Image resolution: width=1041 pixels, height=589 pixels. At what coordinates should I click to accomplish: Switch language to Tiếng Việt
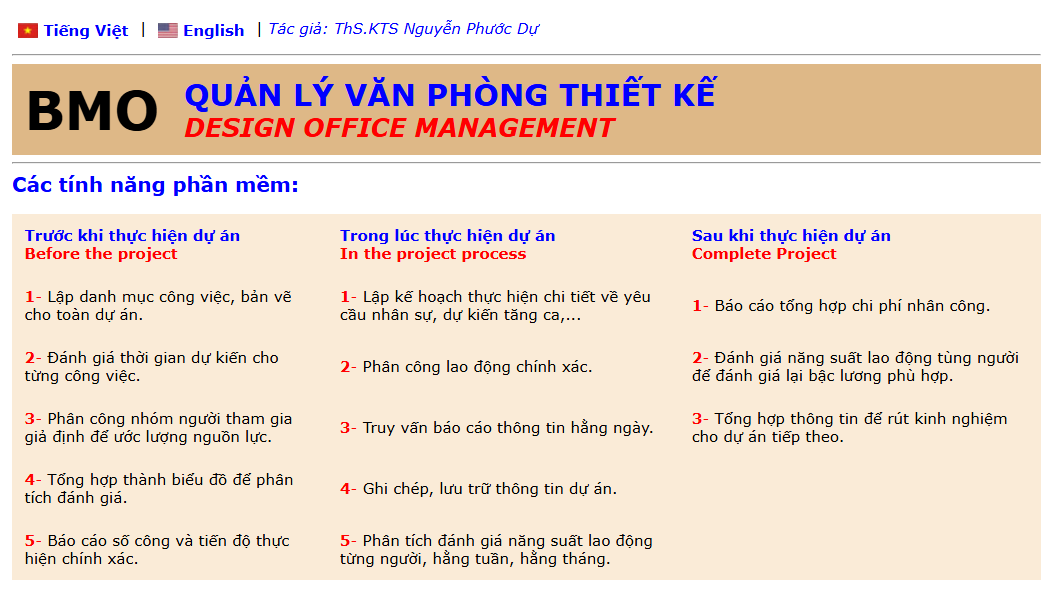(x=85, y=31)
